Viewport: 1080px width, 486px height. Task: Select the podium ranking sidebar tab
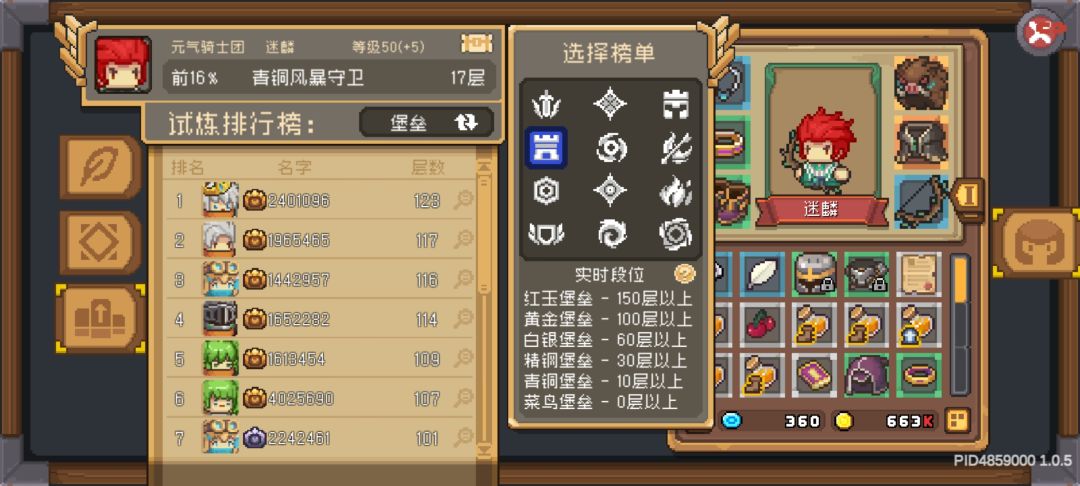[x=101, y=319]
